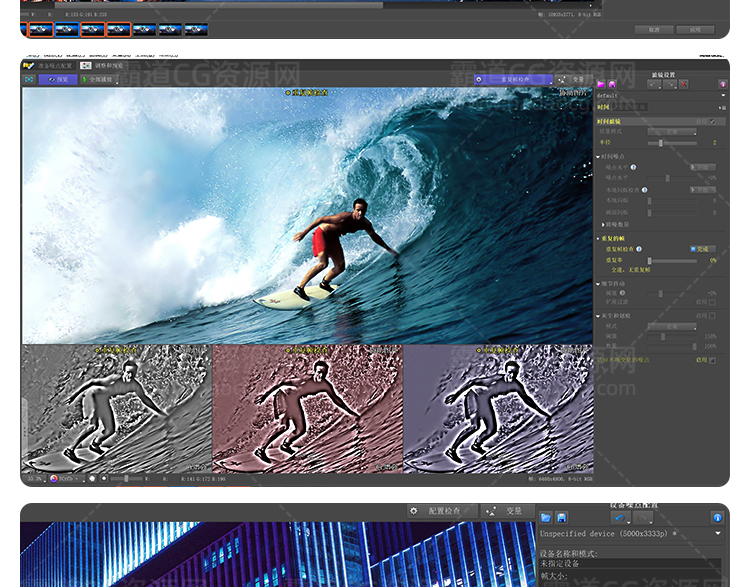Screen dimensions: 750x587
Task: Click the 未指定设备 device name field
Action: click(630, 564)
